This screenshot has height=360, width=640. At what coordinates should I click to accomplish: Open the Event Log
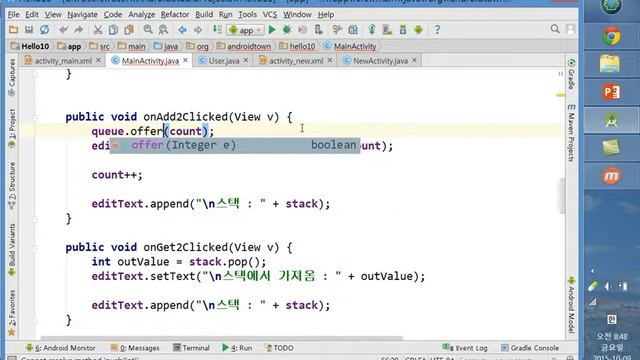(x=465, y=348)
